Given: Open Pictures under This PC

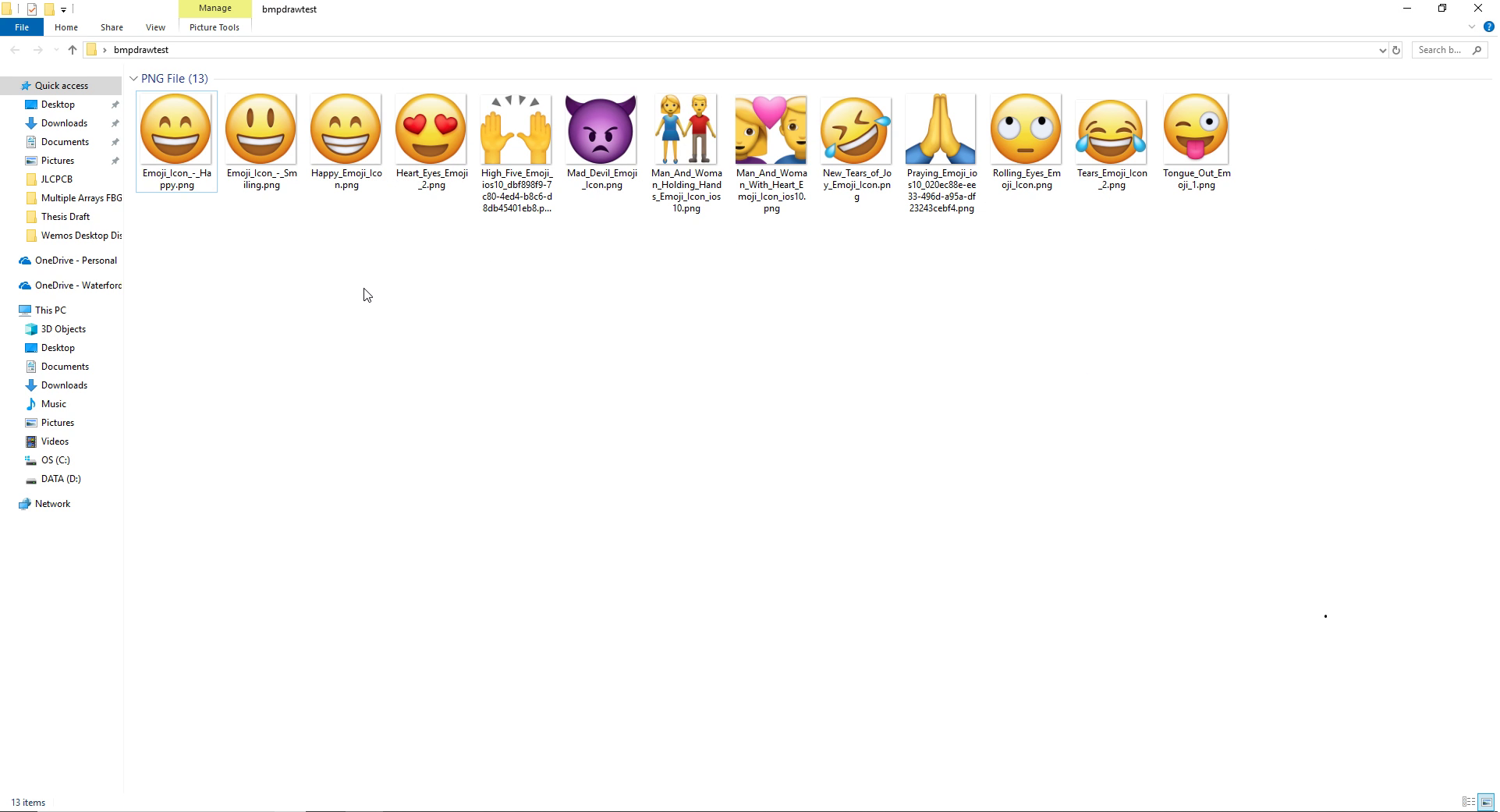Looking at the screenshot, I should pos(58,423).
